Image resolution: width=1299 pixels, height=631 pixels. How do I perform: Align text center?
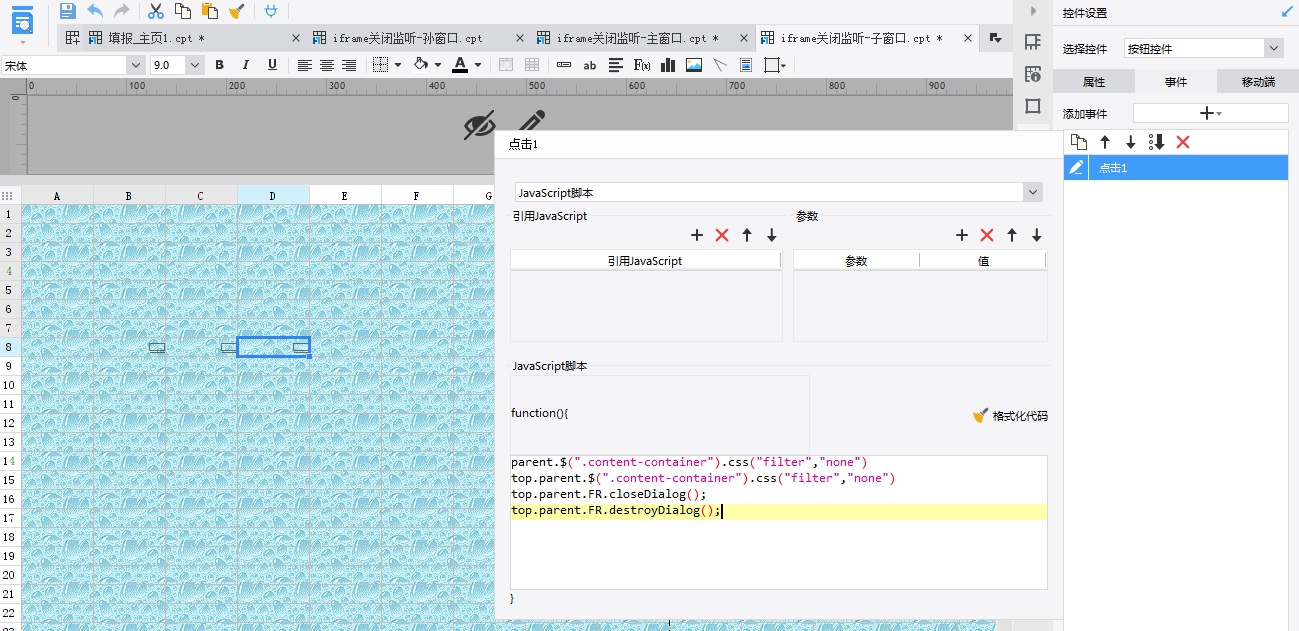tap(327, 65)
